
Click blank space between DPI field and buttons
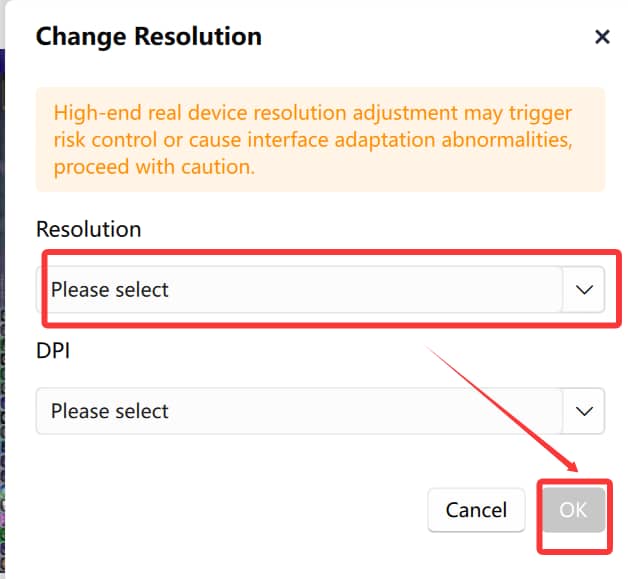[300, 460]
